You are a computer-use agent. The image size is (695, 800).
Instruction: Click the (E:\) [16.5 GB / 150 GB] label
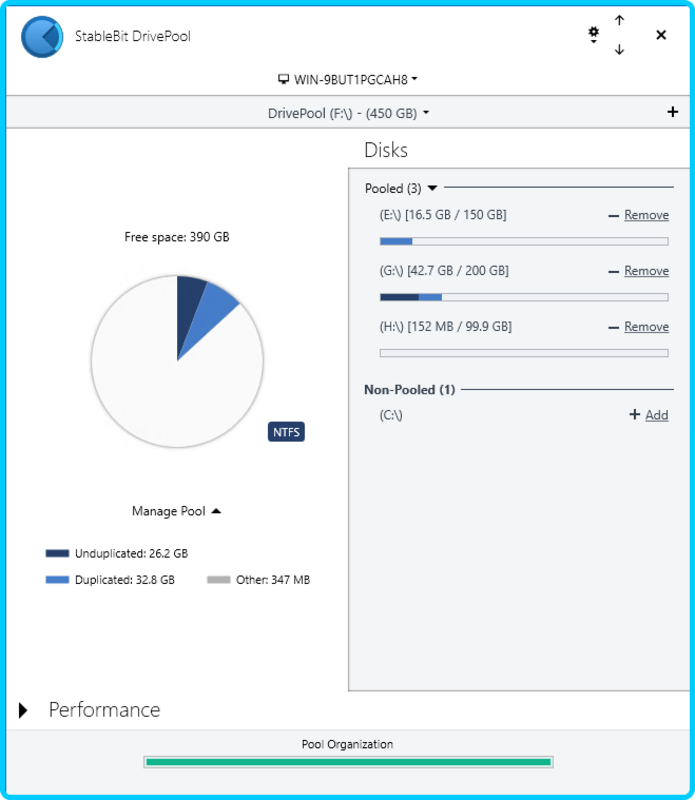443,215
